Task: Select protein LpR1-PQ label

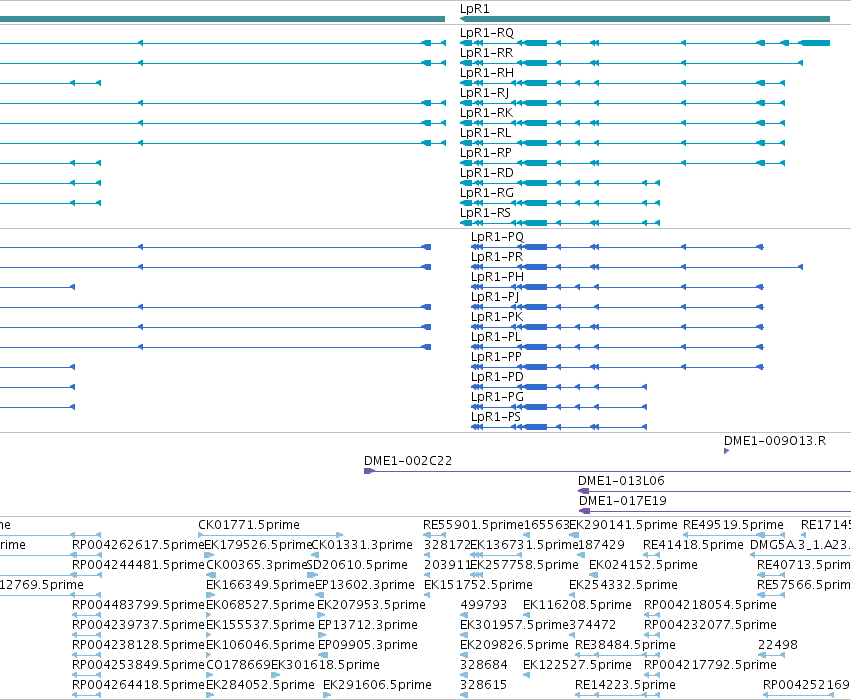Action: 497,237
